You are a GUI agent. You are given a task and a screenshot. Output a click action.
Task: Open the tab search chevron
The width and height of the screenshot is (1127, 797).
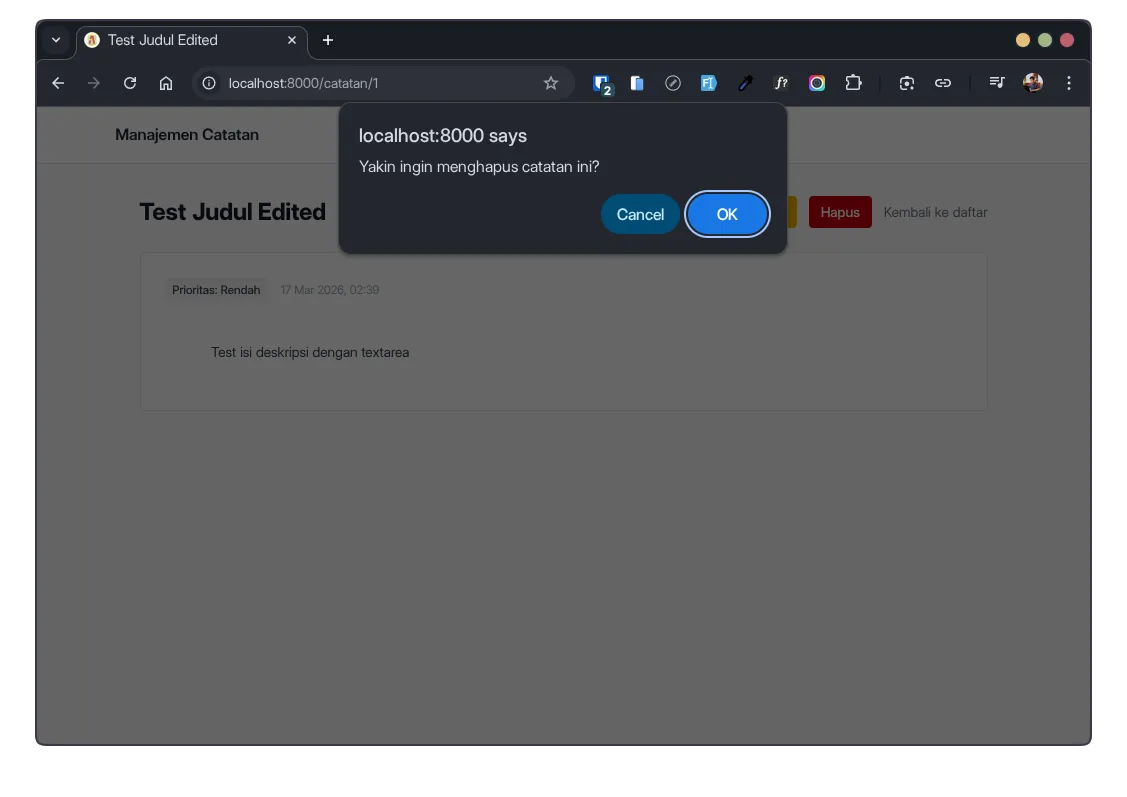(x=56, y=40)
